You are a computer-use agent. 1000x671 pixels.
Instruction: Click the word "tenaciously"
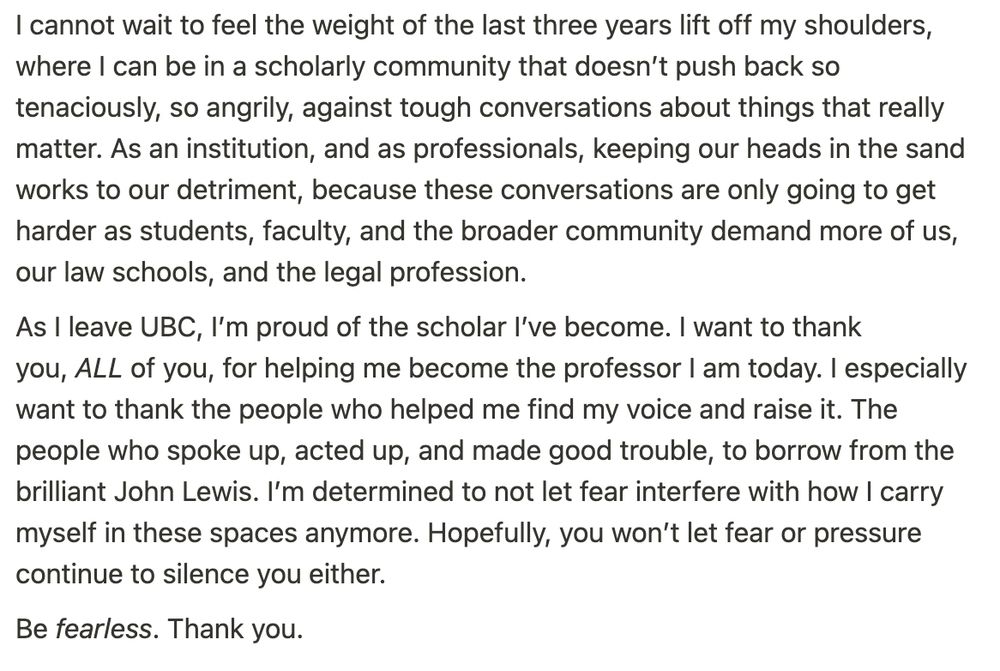84,108
